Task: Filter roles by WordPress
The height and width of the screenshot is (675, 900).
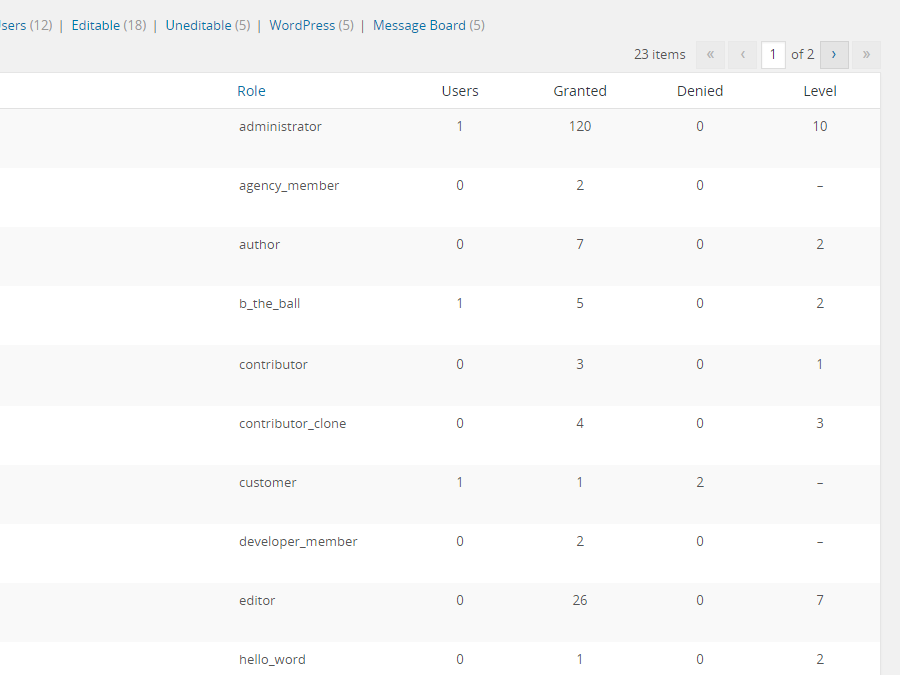Action: [x=302, y=25]
